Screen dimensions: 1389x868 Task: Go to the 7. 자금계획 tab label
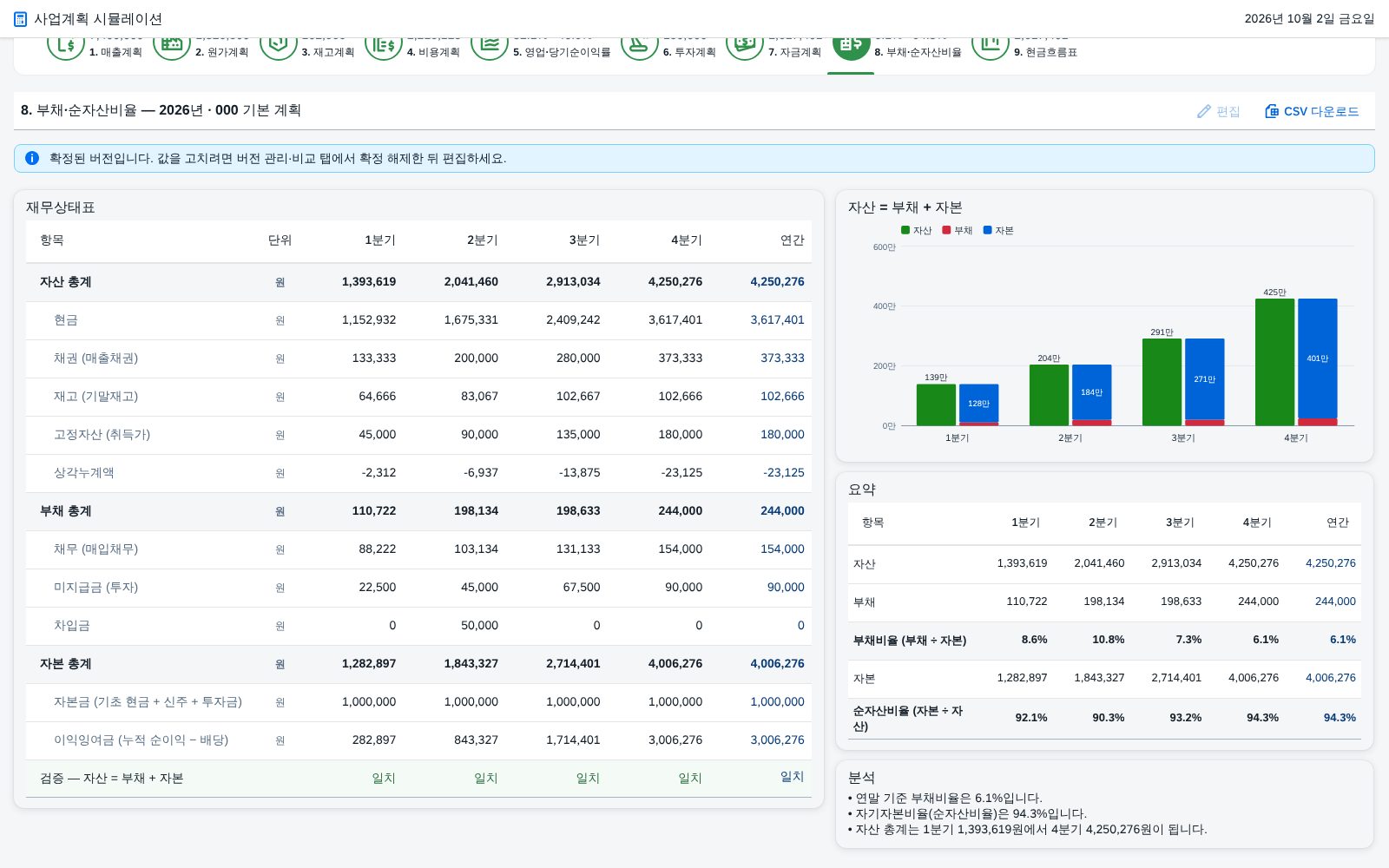pos(794,52)
